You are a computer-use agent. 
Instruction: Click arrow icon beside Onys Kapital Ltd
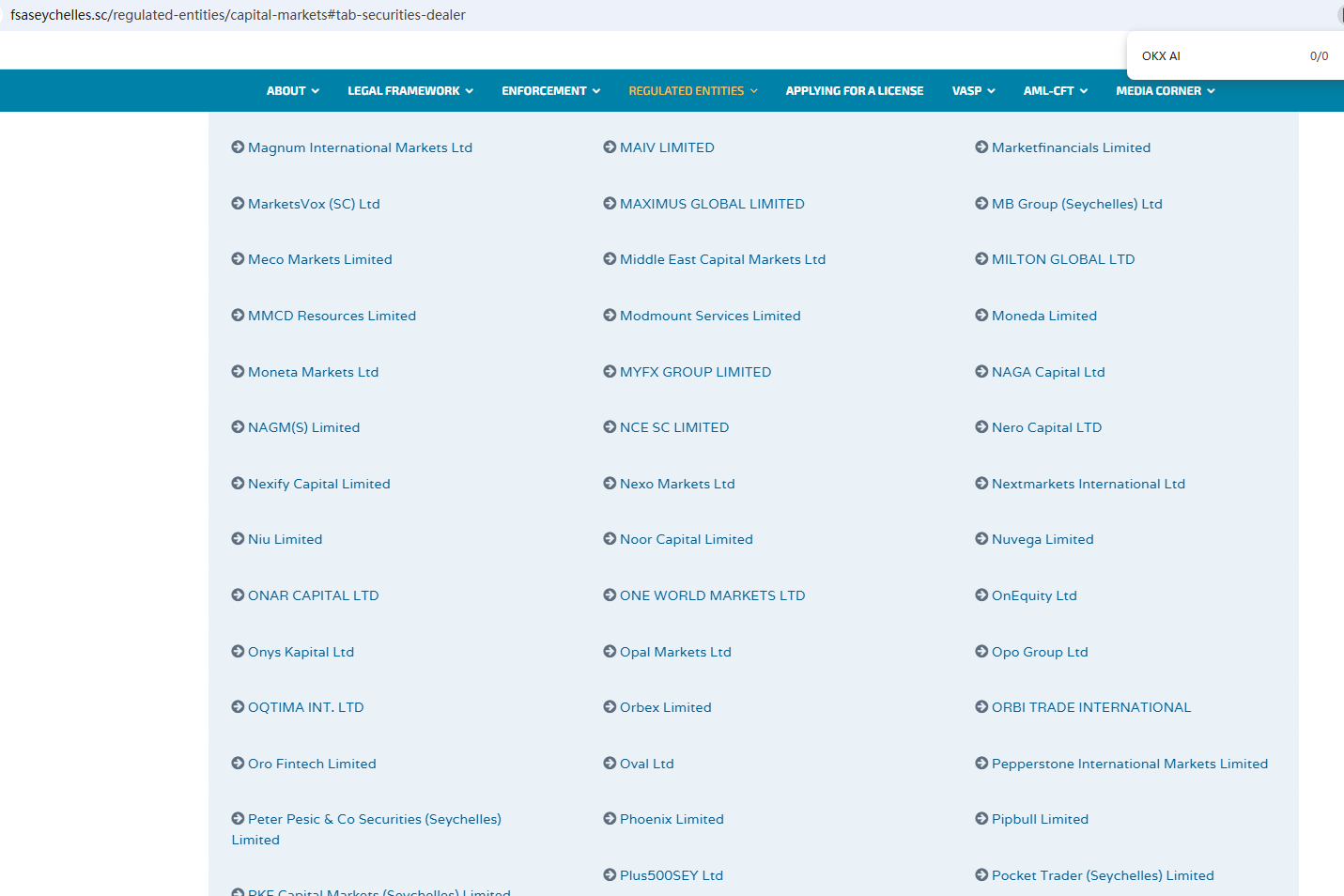click(x=238, y=652)
